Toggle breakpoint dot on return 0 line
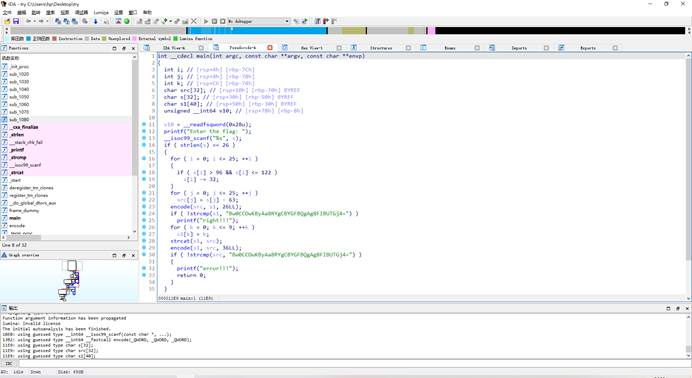This screenshot has width=692, height=378. 144,275
